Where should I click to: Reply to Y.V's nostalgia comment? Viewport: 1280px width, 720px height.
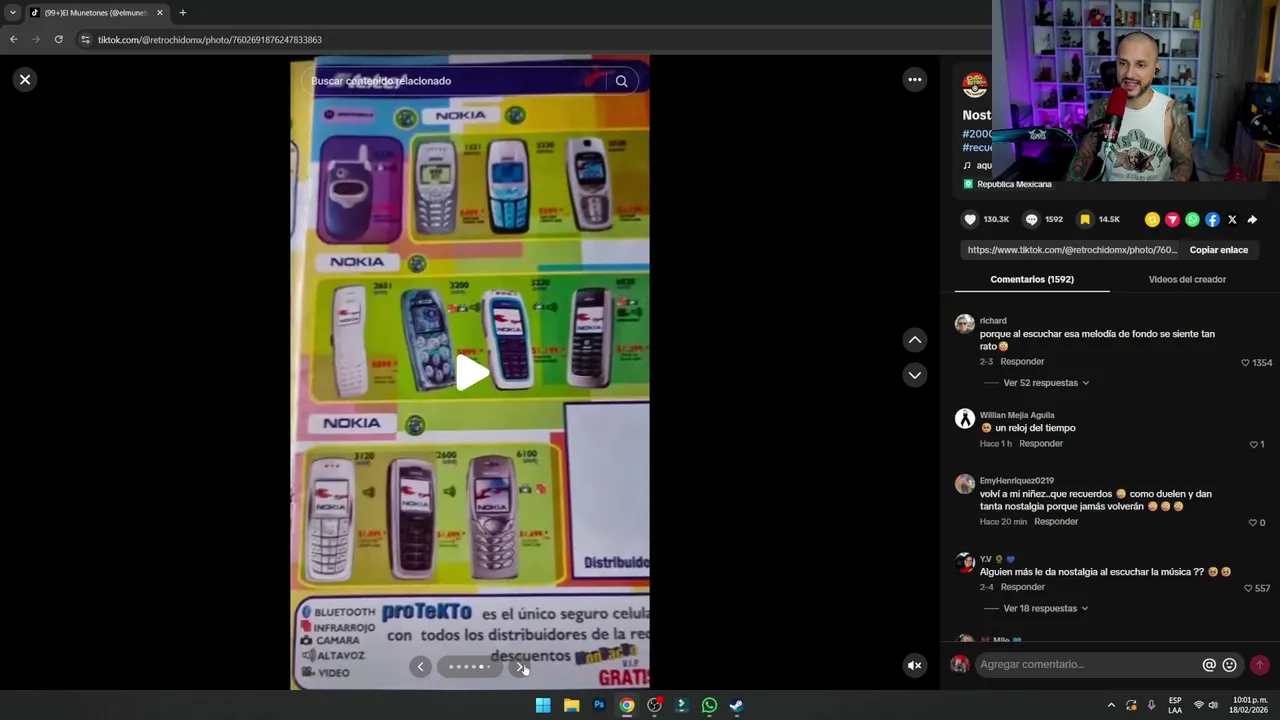(x=1022, y=587)
